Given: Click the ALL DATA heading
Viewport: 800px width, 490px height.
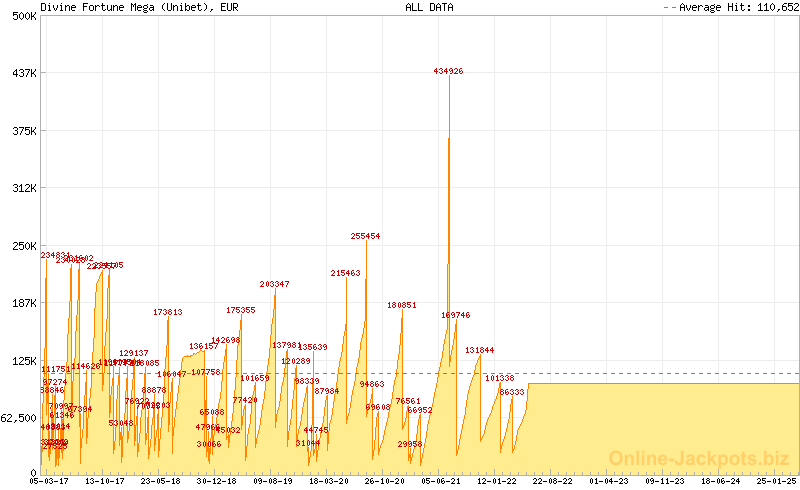Looking at the screenshot, I should click(x=429, y=7).
